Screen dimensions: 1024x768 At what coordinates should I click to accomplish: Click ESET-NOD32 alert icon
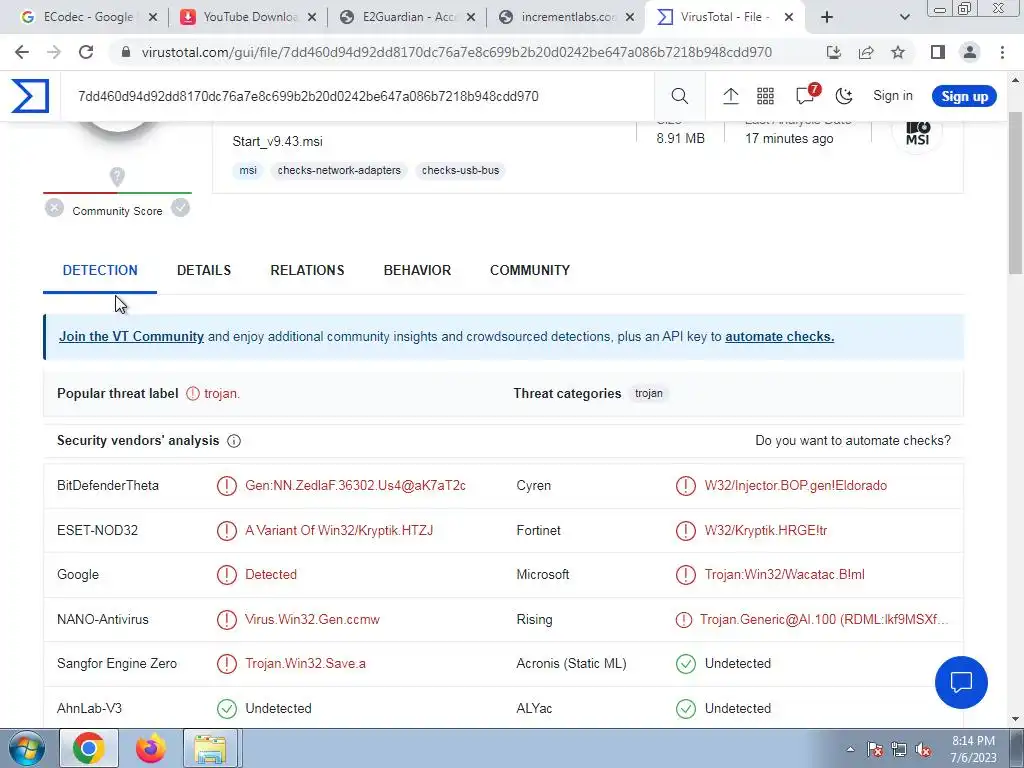point(227,530)
